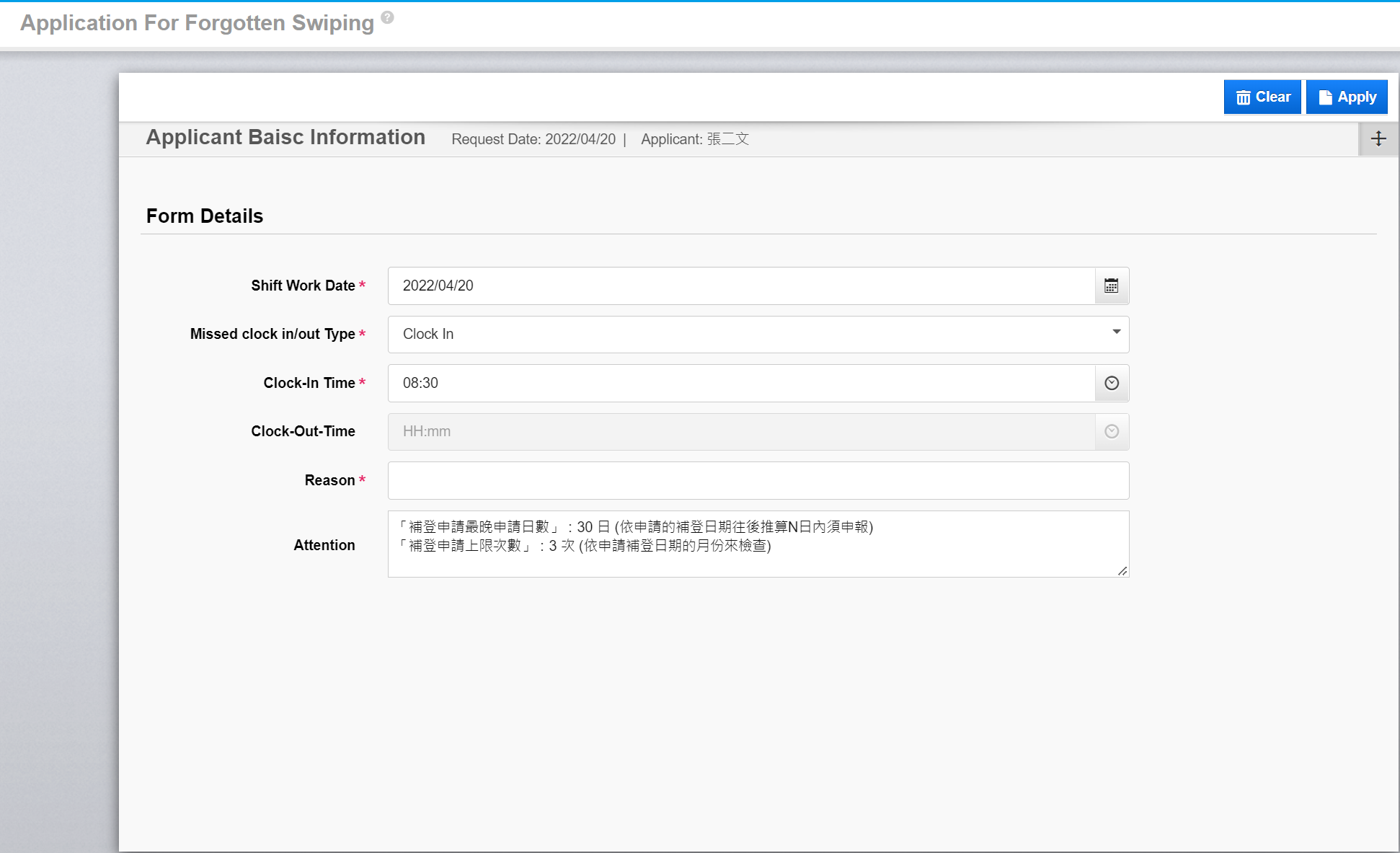Grab the Attention textarea resize handle
This screenshot has height=853, width=1400.
pos(1122,571)
